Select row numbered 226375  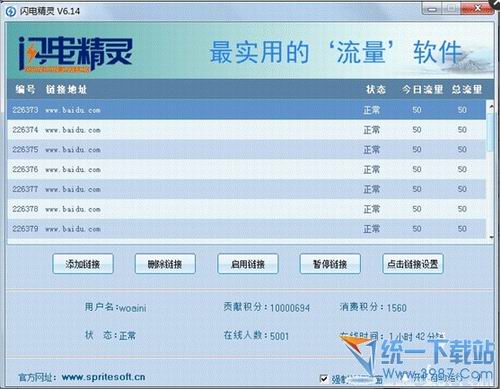tap(246, 149)
